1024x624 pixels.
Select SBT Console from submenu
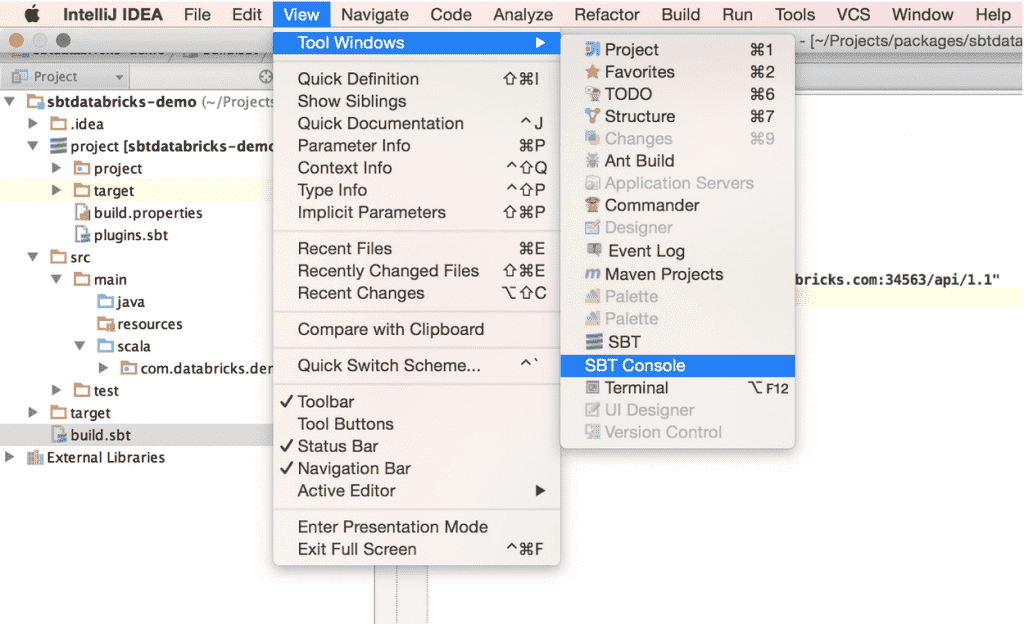635,366
